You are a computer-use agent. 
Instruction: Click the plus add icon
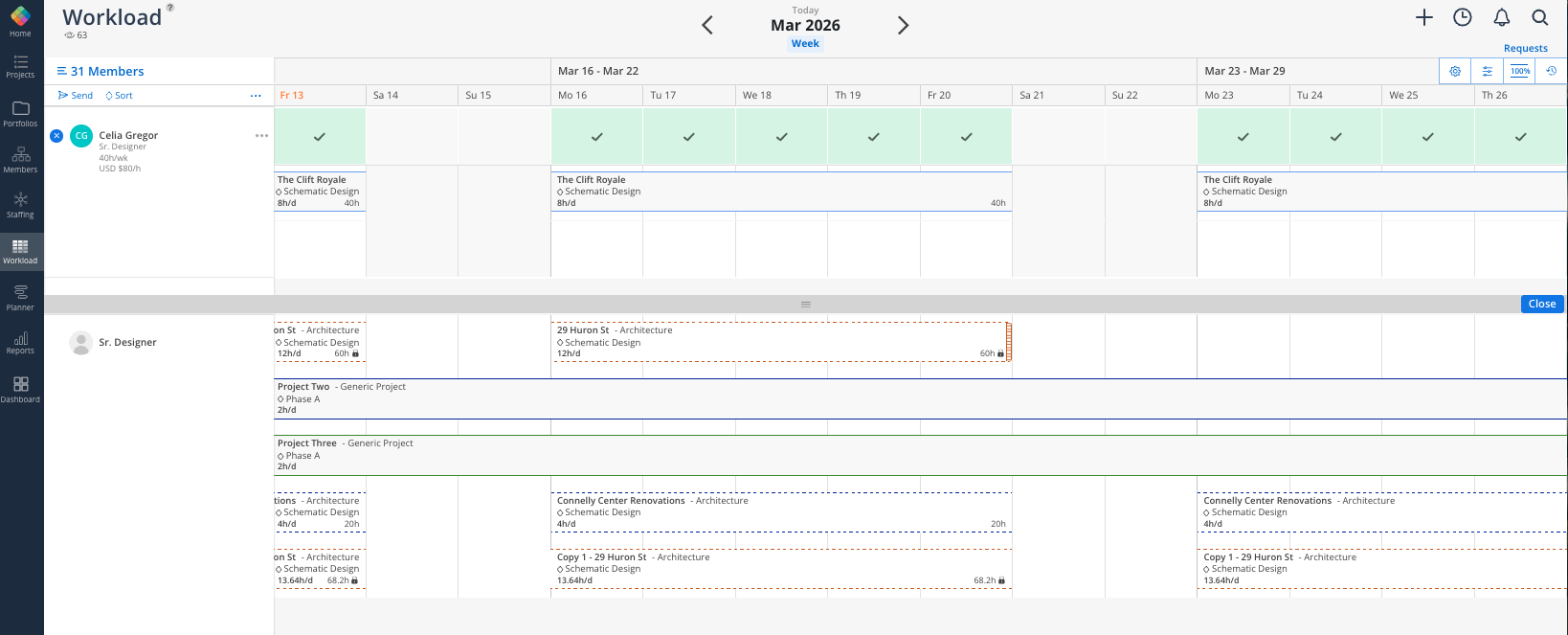point(1424,17)
